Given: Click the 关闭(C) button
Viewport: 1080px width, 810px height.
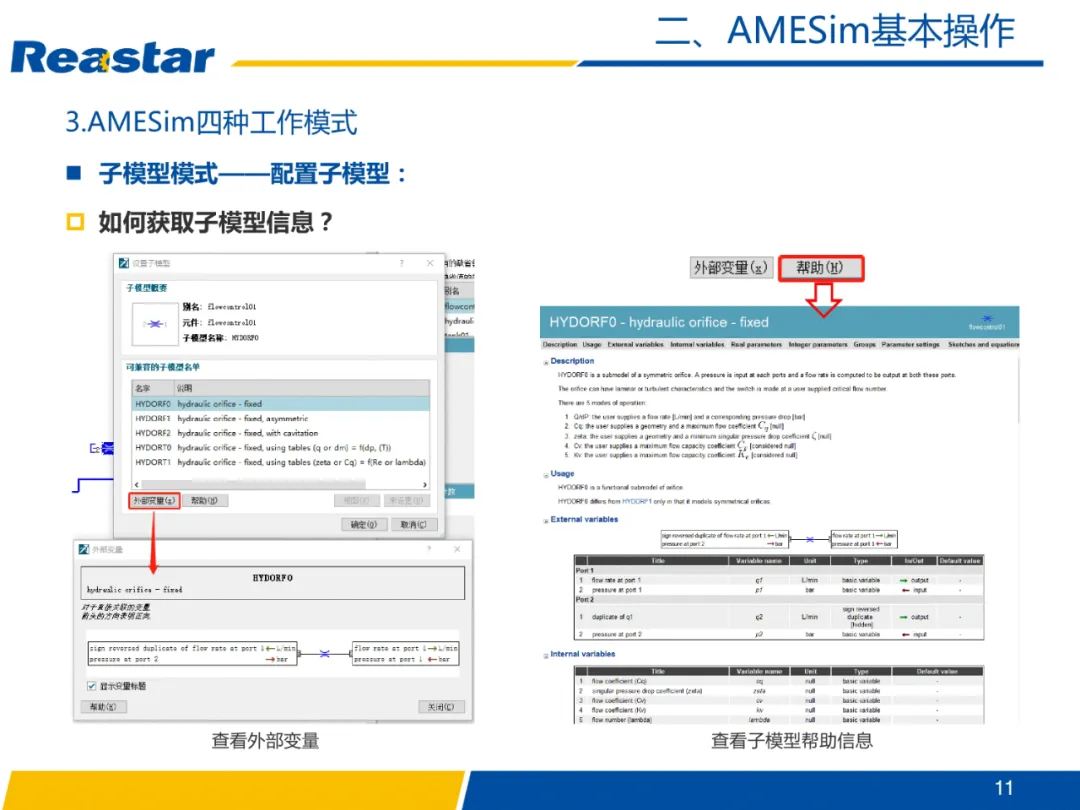Looking at the screenshot, I should (442, 707).
